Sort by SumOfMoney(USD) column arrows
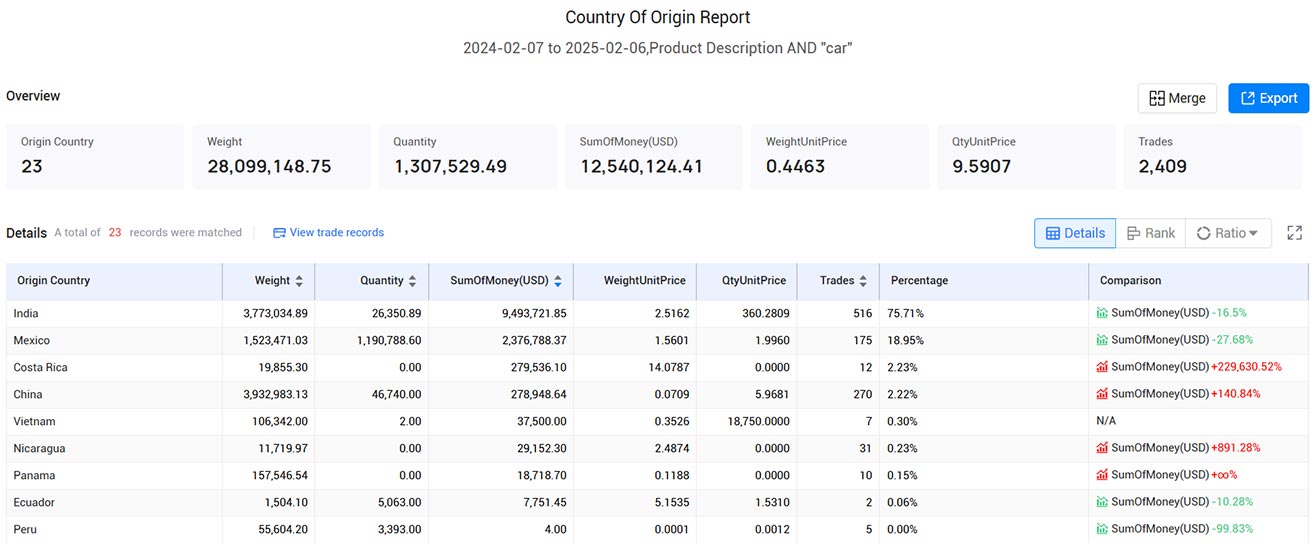Image resolution: width=1314 pixels, height=543 pixels. [x=558, y=281]
